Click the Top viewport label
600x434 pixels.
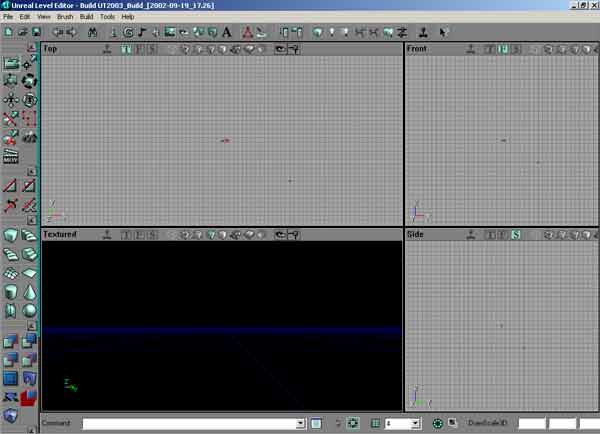(x=50, y=49)
